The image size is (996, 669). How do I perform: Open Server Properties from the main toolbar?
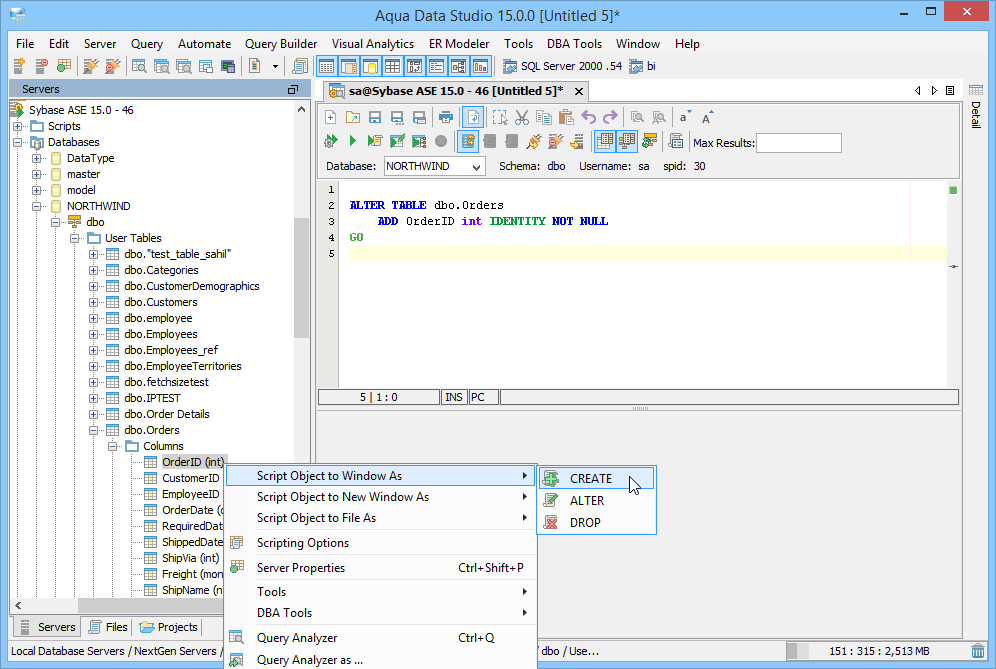[64, 66]
